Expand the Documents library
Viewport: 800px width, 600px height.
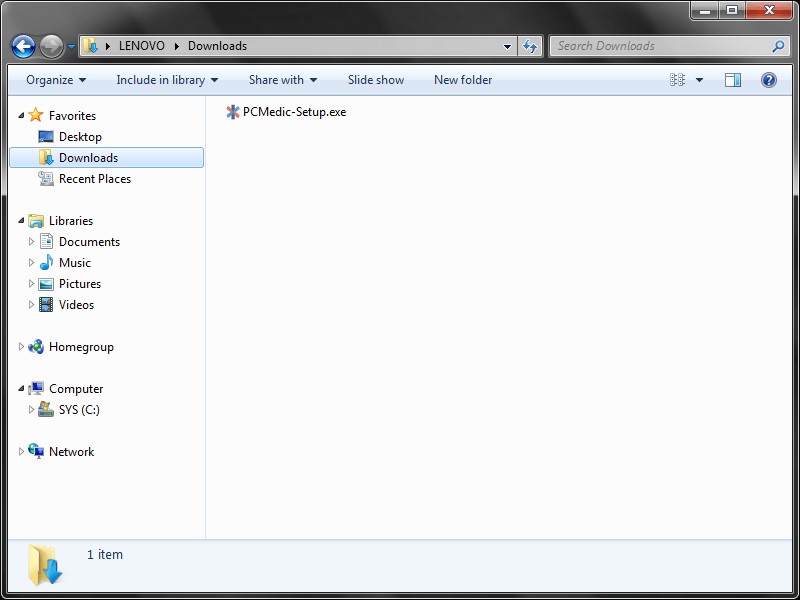click(x=31, y=242)
